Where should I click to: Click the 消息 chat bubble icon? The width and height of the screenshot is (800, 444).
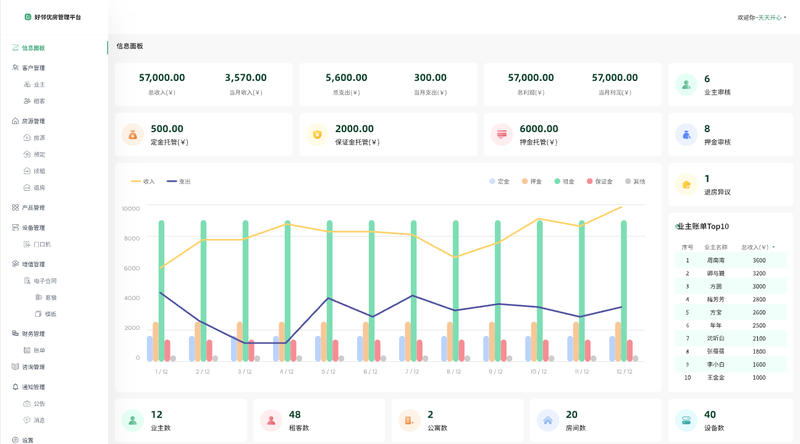pos(27,420)
